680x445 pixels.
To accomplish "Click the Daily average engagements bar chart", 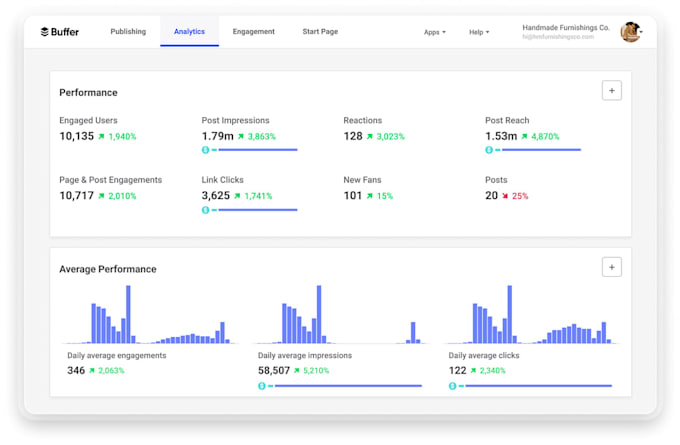I will pyautogui.click(x=150, y=314).
